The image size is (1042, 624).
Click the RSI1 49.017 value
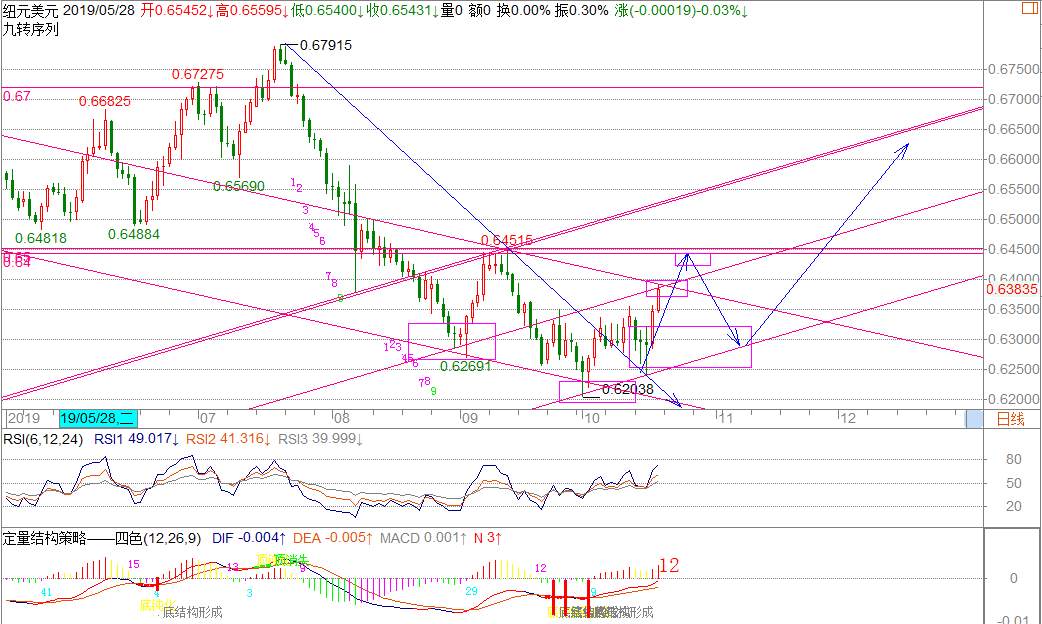click(x=136, y=439)
